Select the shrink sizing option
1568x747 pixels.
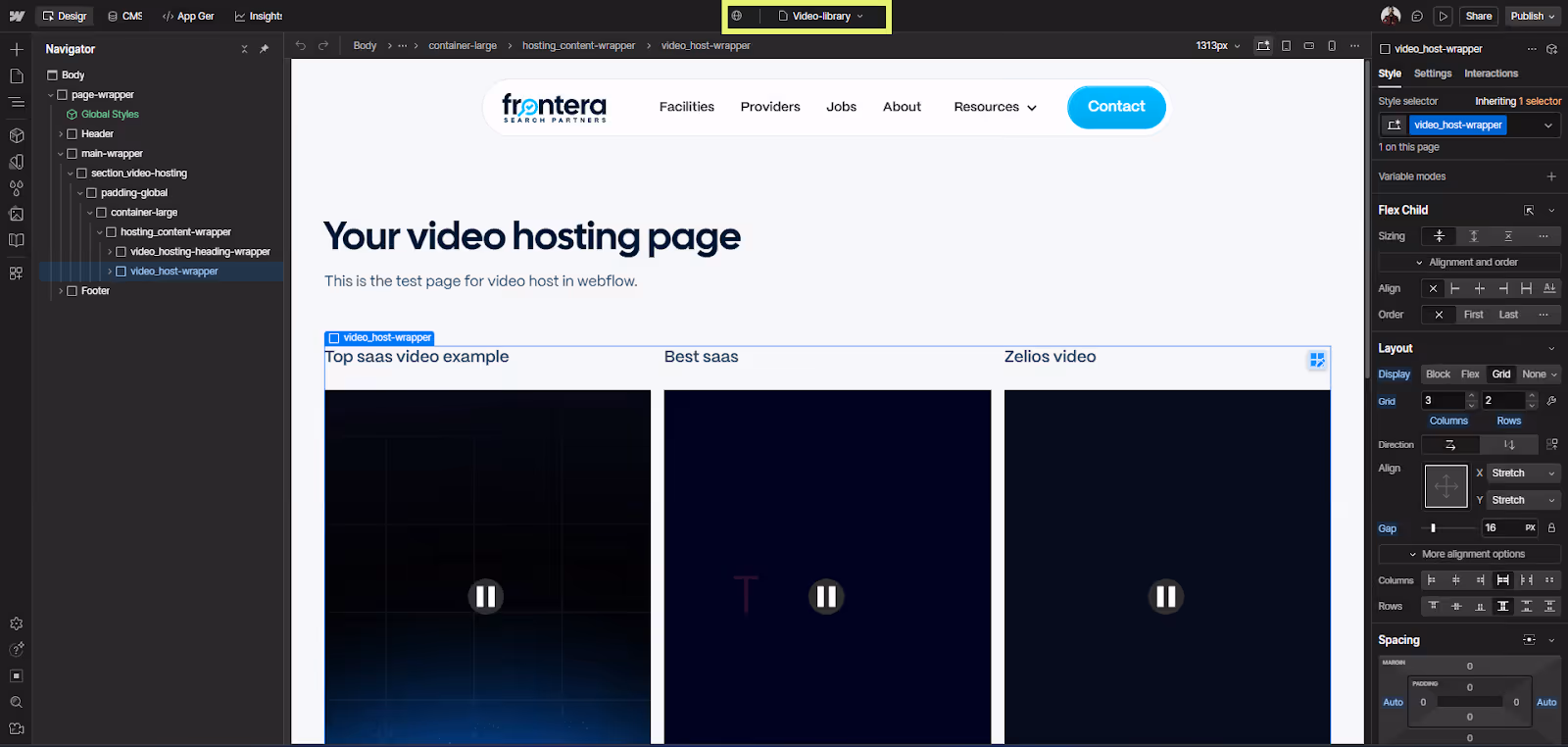1440,236
